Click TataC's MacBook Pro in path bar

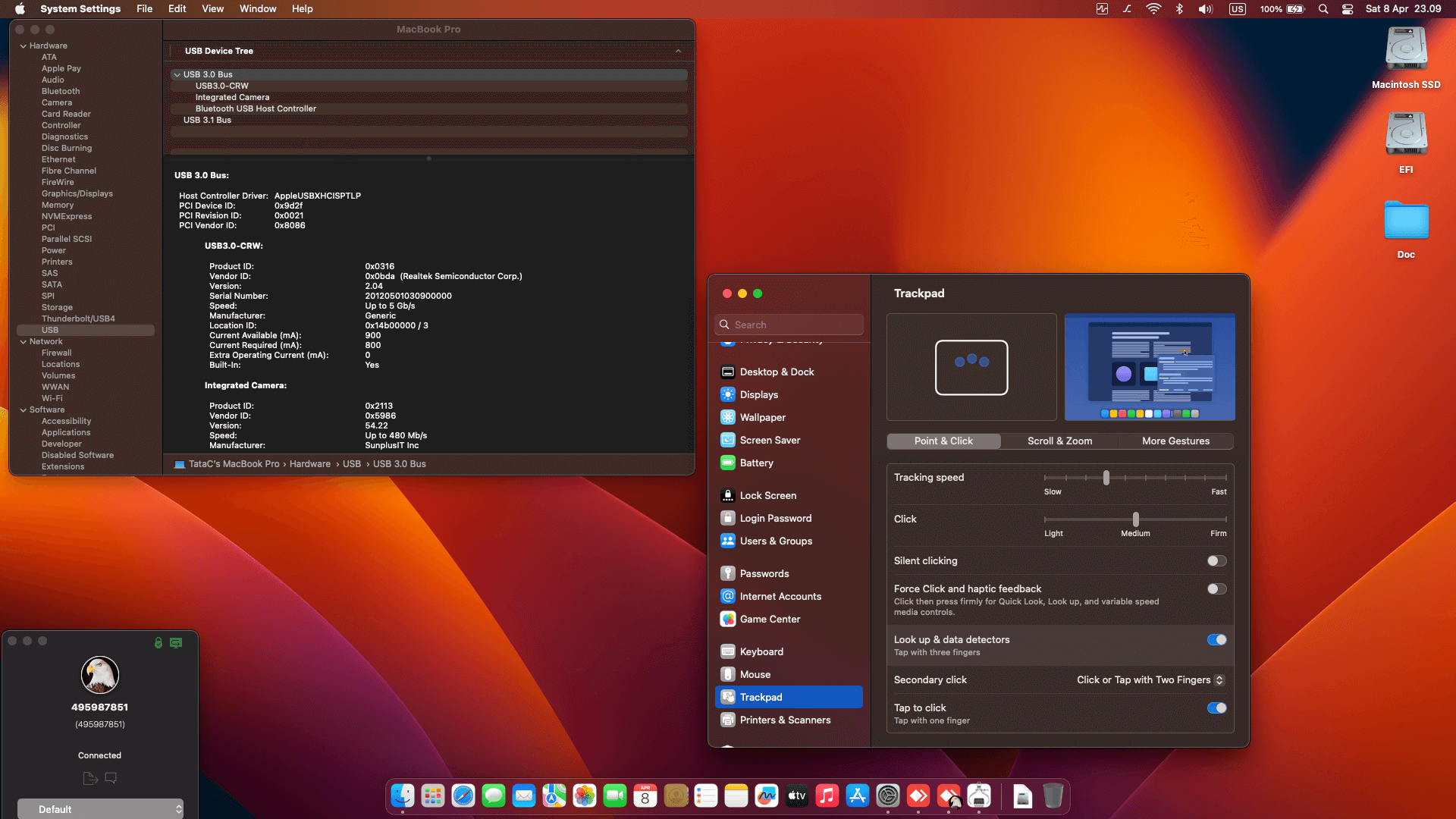coord(234,464)
